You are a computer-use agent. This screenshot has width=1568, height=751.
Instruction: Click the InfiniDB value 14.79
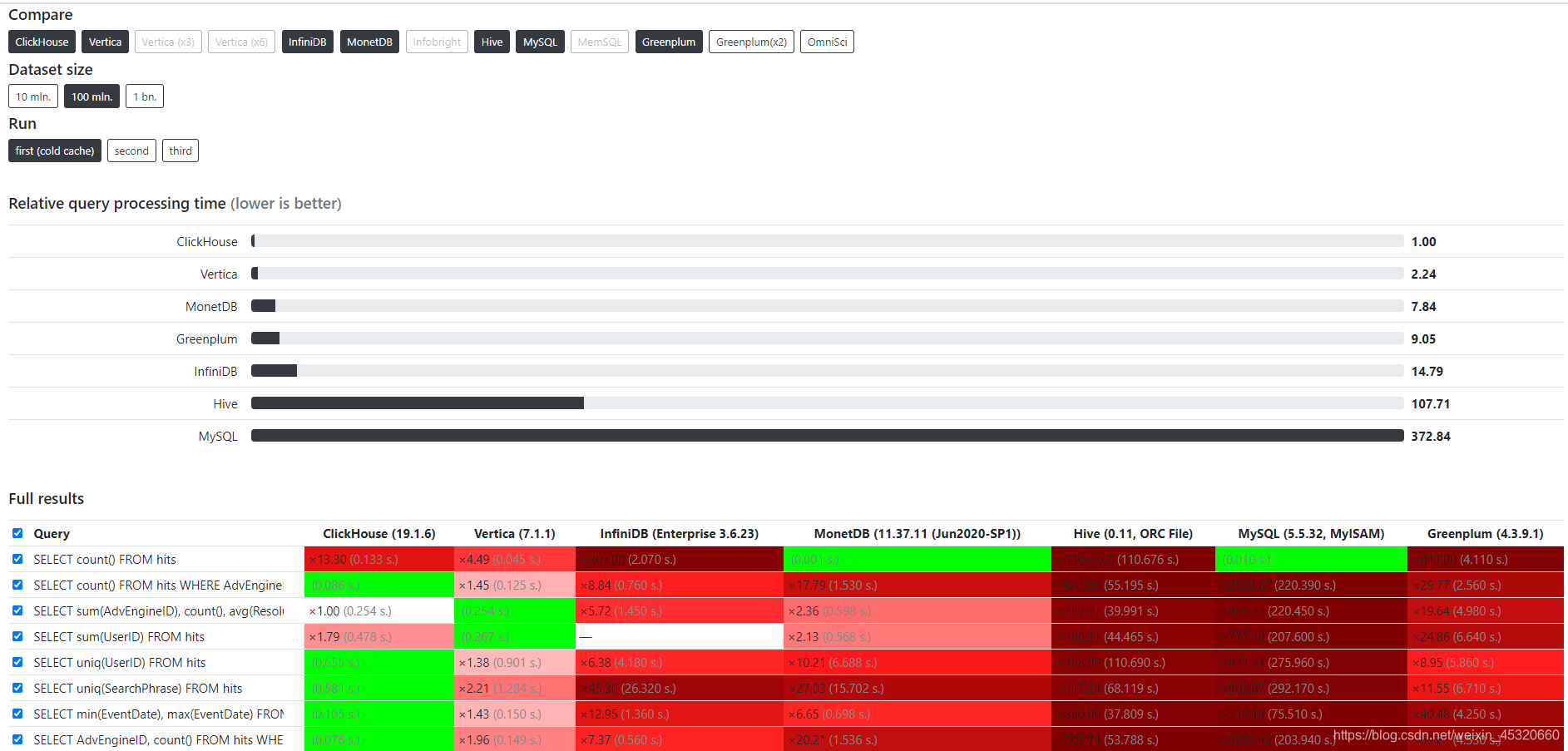(1427, 372)
